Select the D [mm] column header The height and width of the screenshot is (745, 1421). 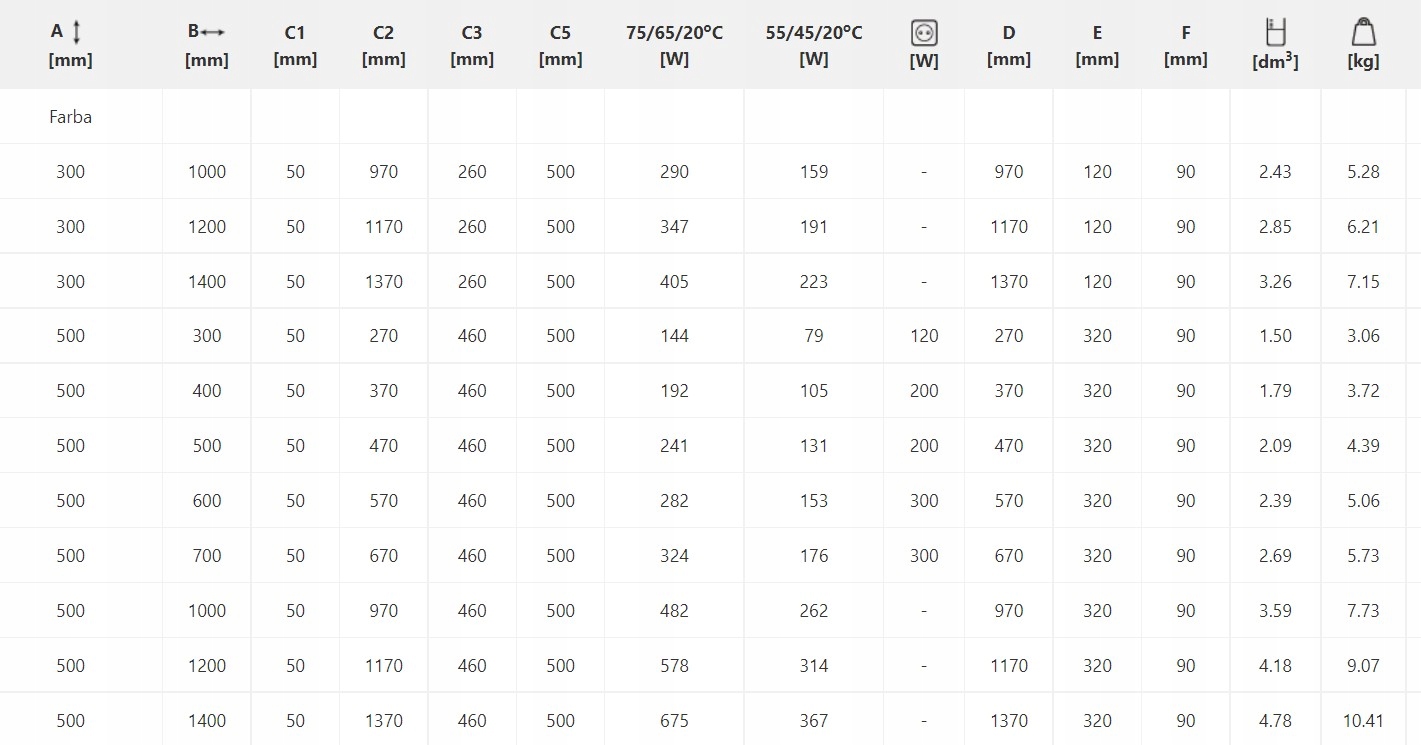point(1008,45)
